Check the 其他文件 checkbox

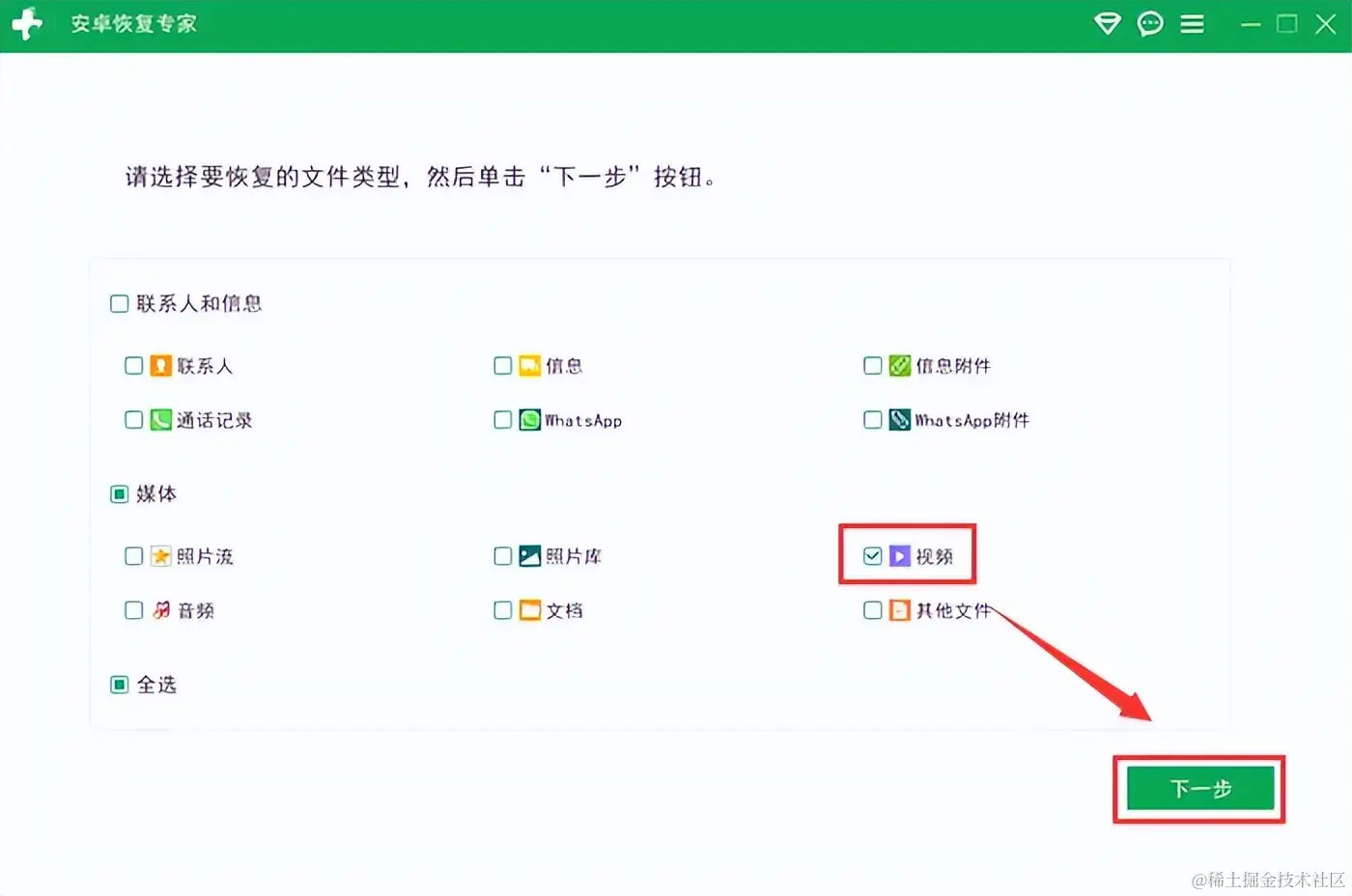pos(872,610)
